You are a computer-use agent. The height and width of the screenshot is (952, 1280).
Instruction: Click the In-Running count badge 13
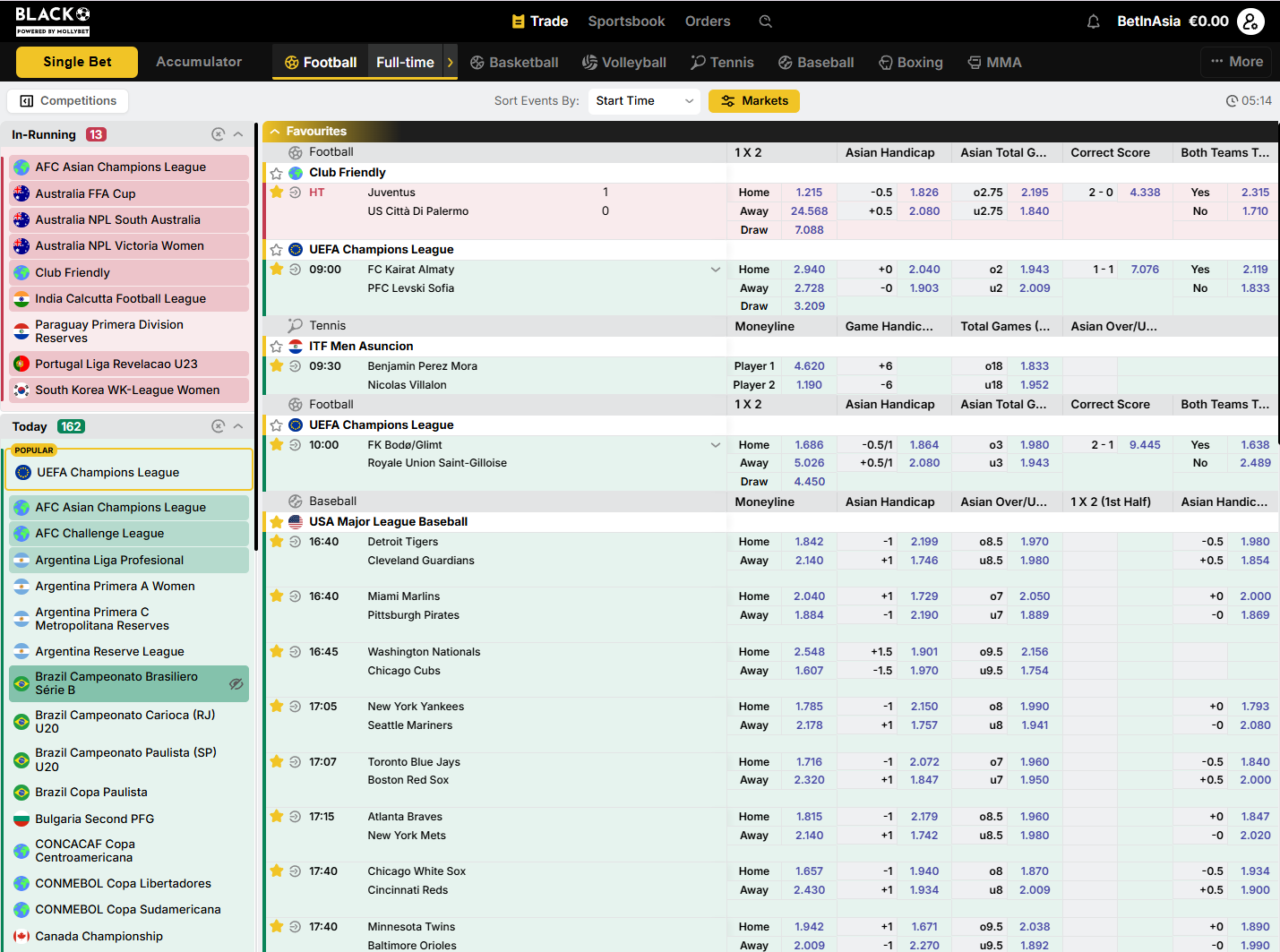tap(96, 134)
